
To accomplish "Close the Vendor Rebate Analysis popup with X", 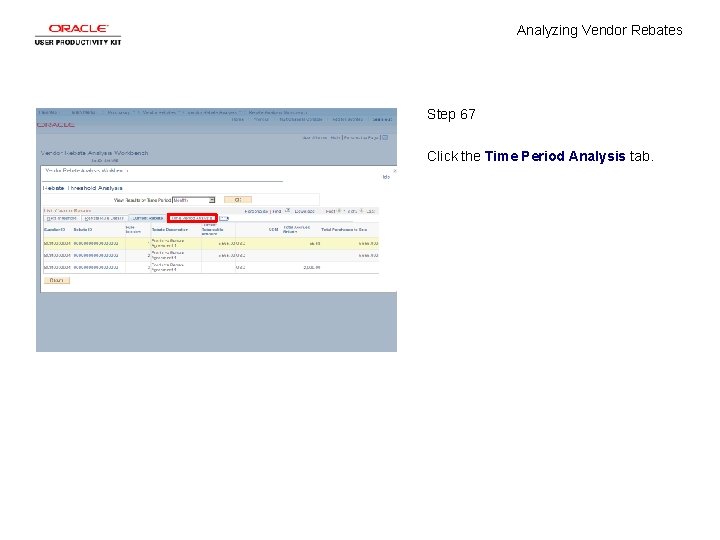I will click(x=394, y=171).
